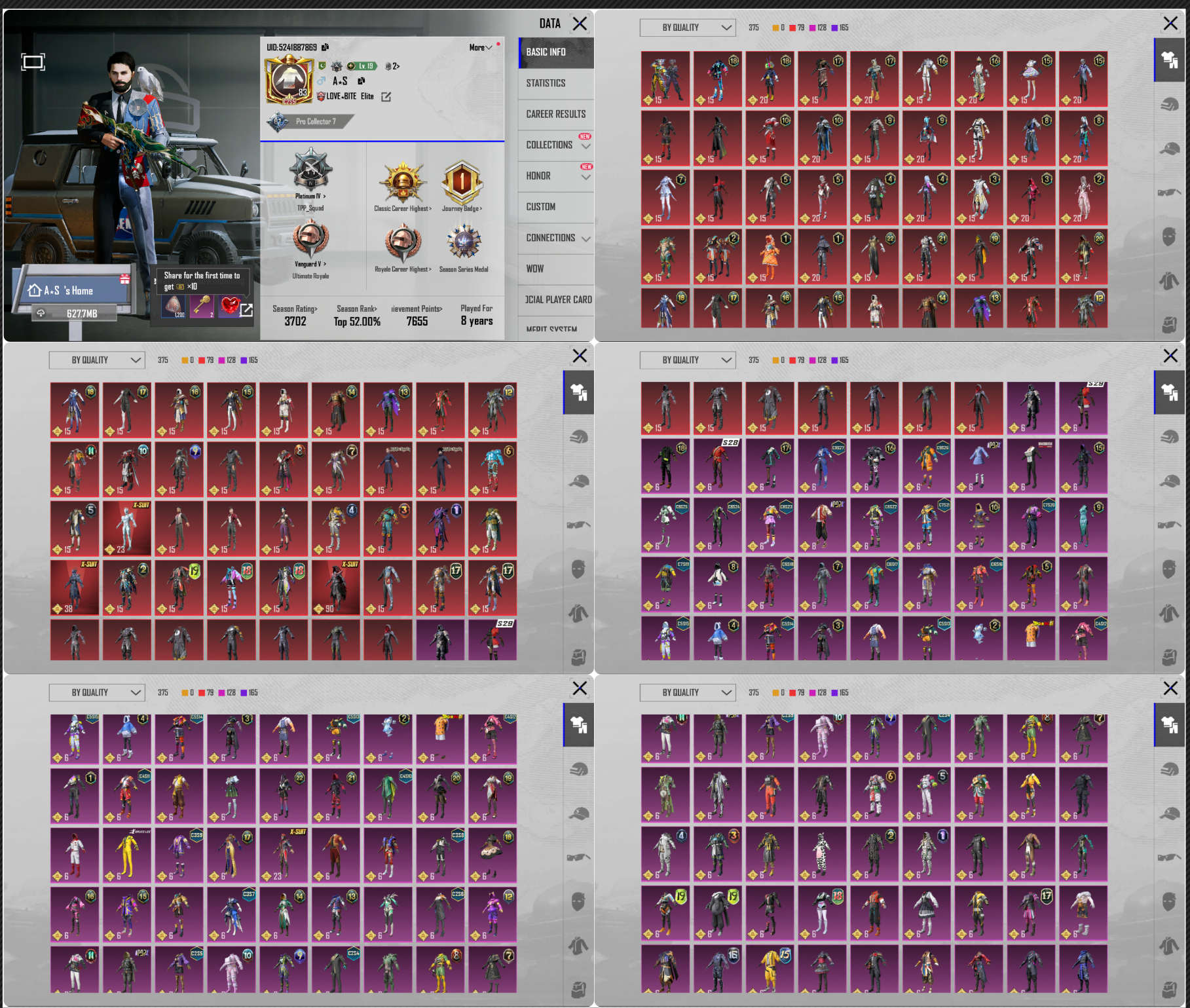The image size is (1190, 1008).
Task: Select helmet category icon in the middle-left inventory
Action: click(x=578, y=437)
